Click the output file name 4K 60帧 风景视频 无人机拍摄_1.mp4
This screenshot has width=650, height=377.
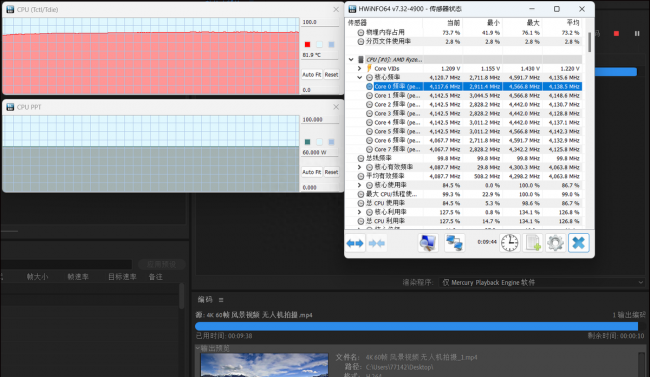click(x=421, y=357)
